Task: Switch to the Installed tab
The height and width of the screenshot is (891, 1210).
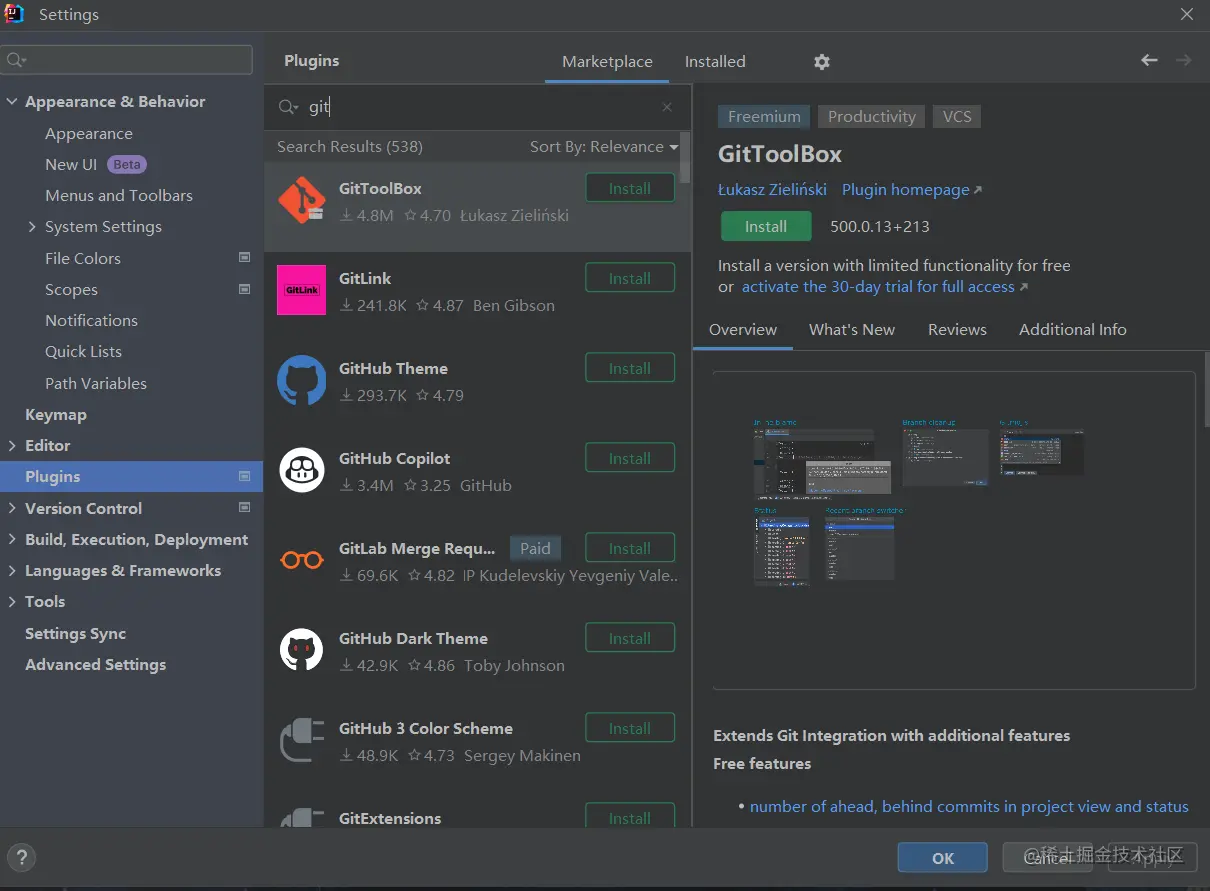Action: click(x=715, y=62)
